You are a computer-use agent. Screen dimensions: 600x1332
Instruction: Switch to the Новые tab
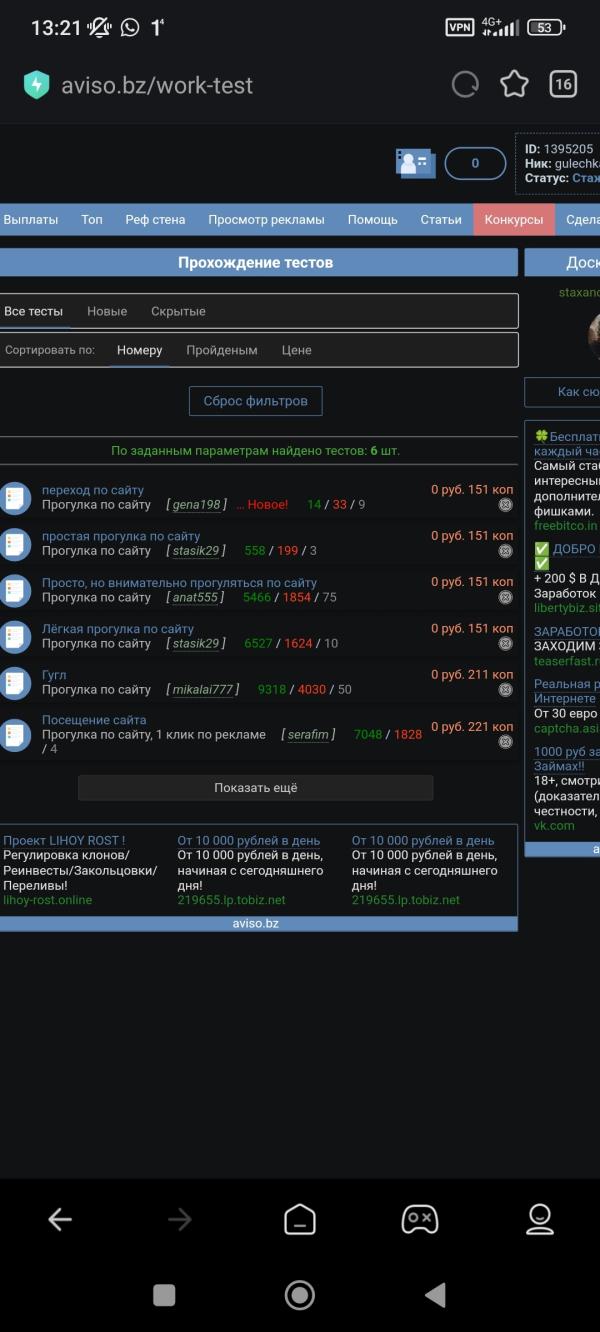[107, 311]
